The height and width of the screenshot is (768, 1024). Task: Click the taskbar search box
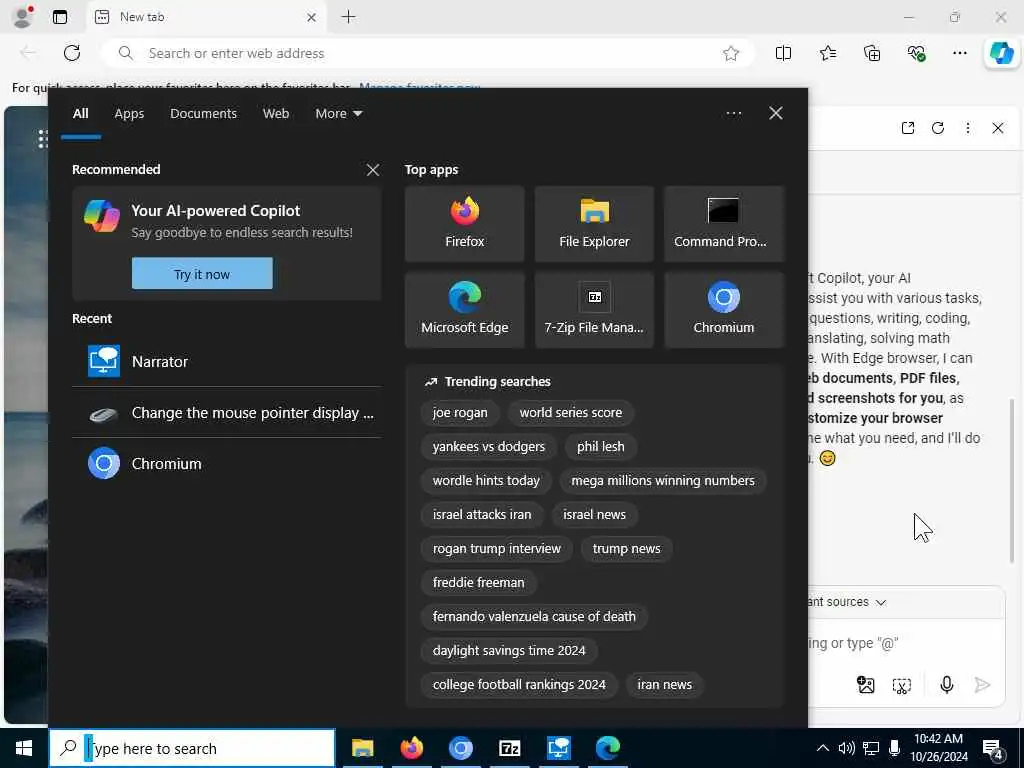click(193, 748)
